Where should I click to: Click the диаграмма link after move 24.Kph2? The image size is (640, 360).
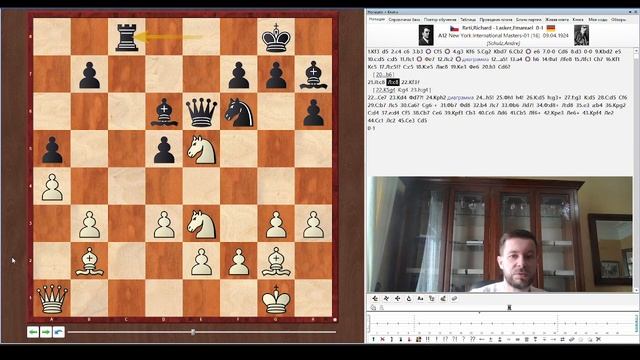460,98
